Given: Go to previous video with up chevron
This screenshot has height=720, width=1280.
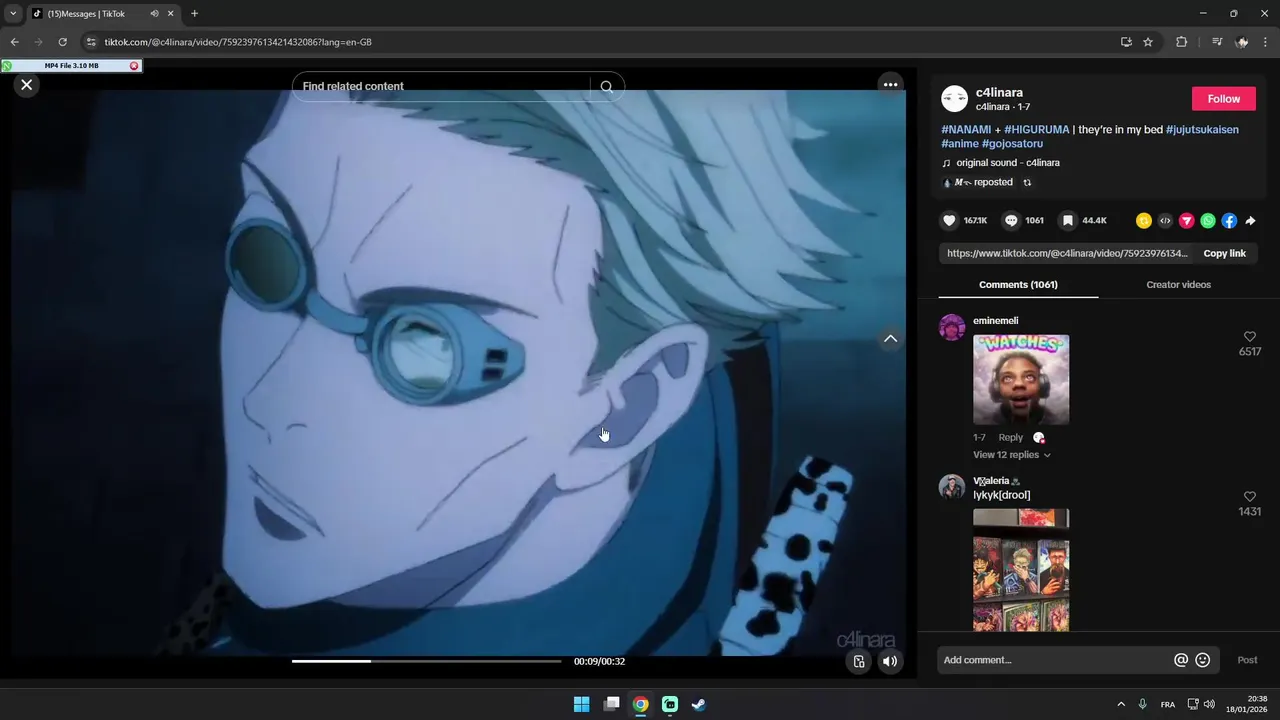Looking at the screenshot, I should 890,339.
